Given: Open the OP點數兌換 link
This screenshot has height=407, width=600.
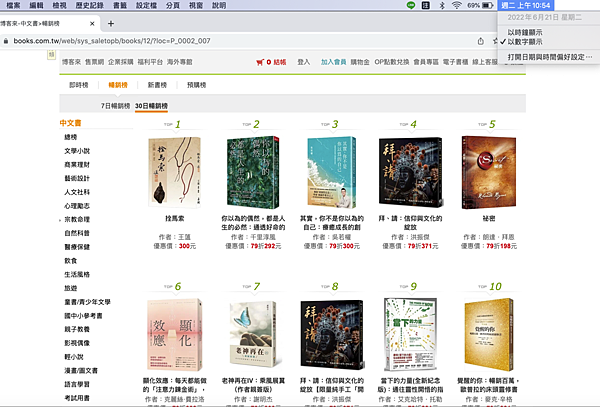Looking at the screenshot, I should [391, 62].
